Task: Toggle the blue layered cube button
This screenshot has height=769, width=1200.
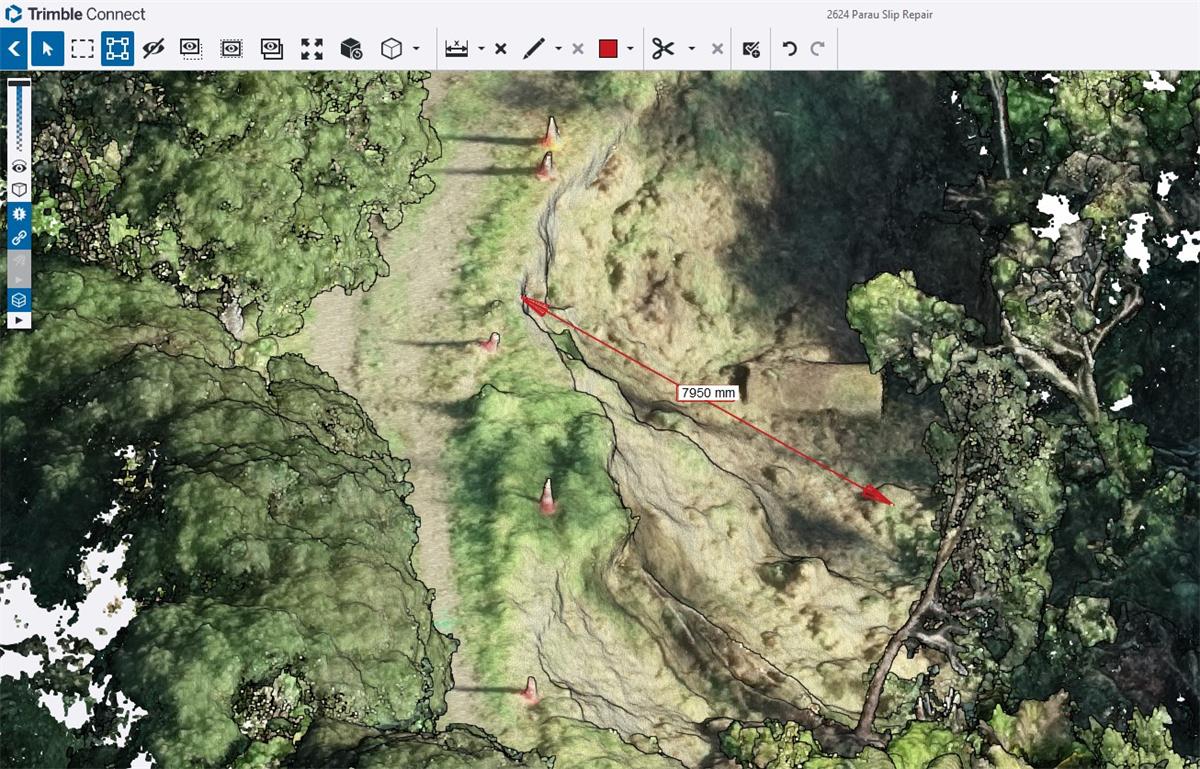Action: [19, 299]
